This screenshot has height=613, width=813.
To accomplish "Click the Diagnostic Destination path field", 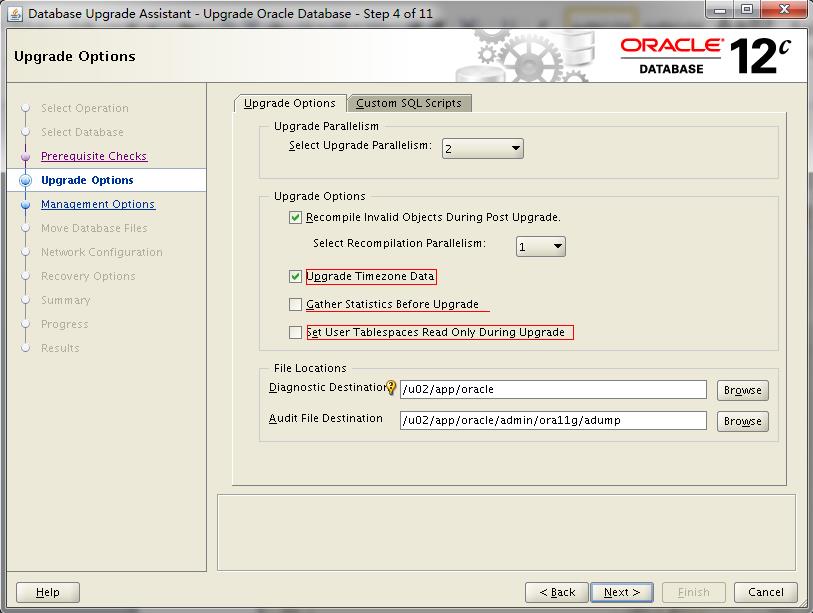I will point(553,389).
